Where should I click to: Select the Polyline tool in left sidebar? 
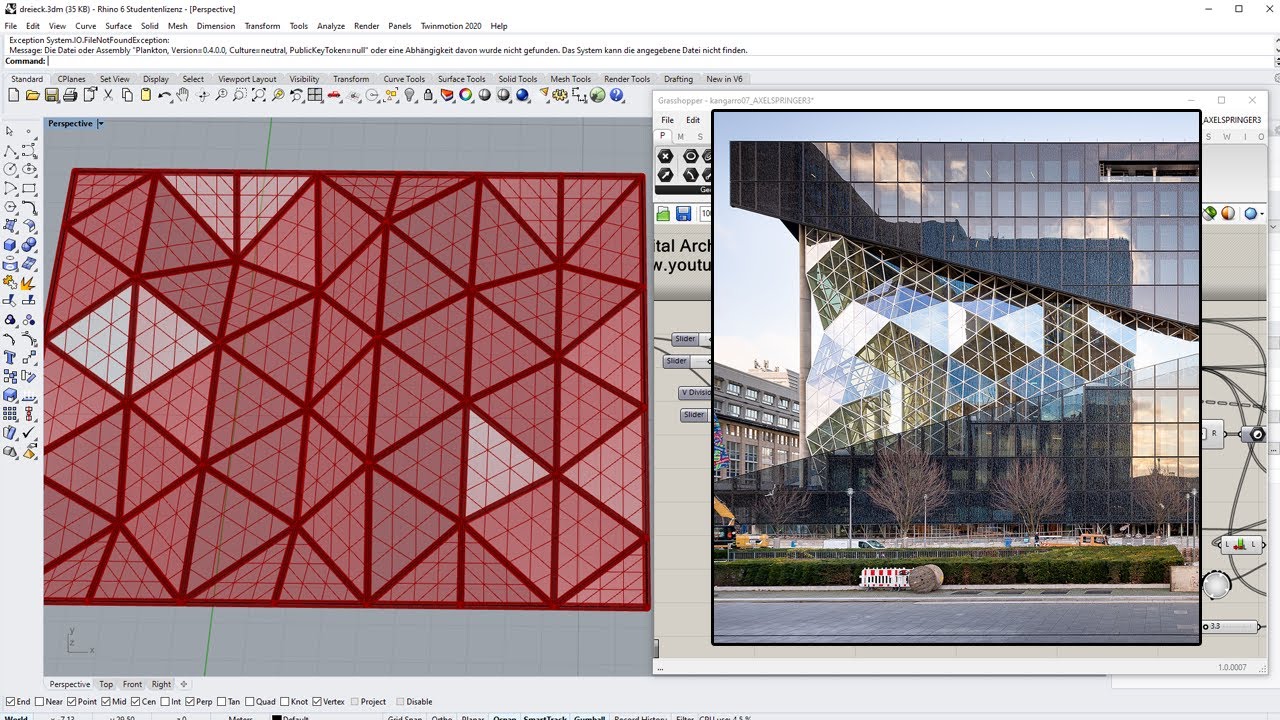[10, 151]
